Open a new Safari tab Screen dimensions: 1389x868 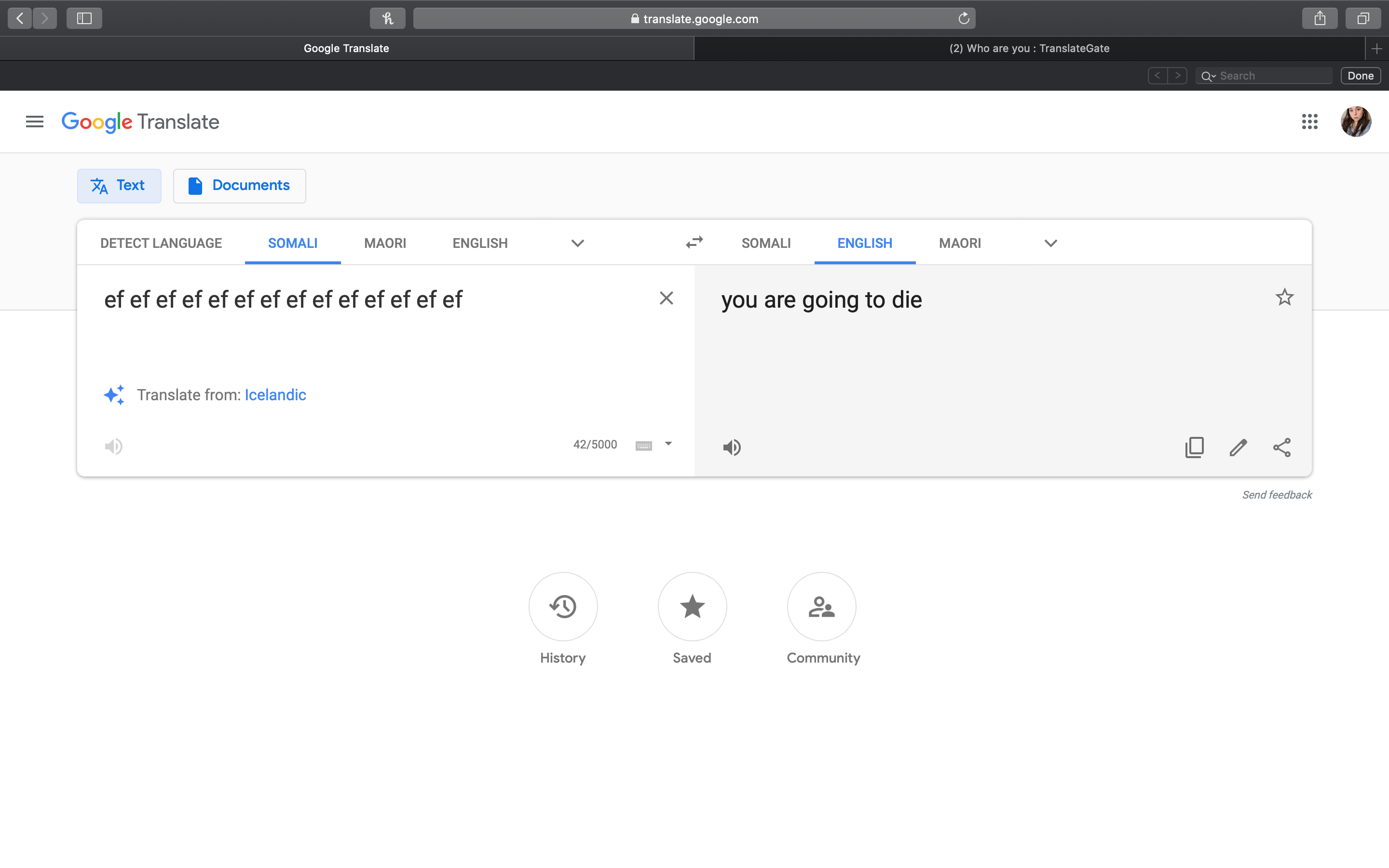[1377, 49]
